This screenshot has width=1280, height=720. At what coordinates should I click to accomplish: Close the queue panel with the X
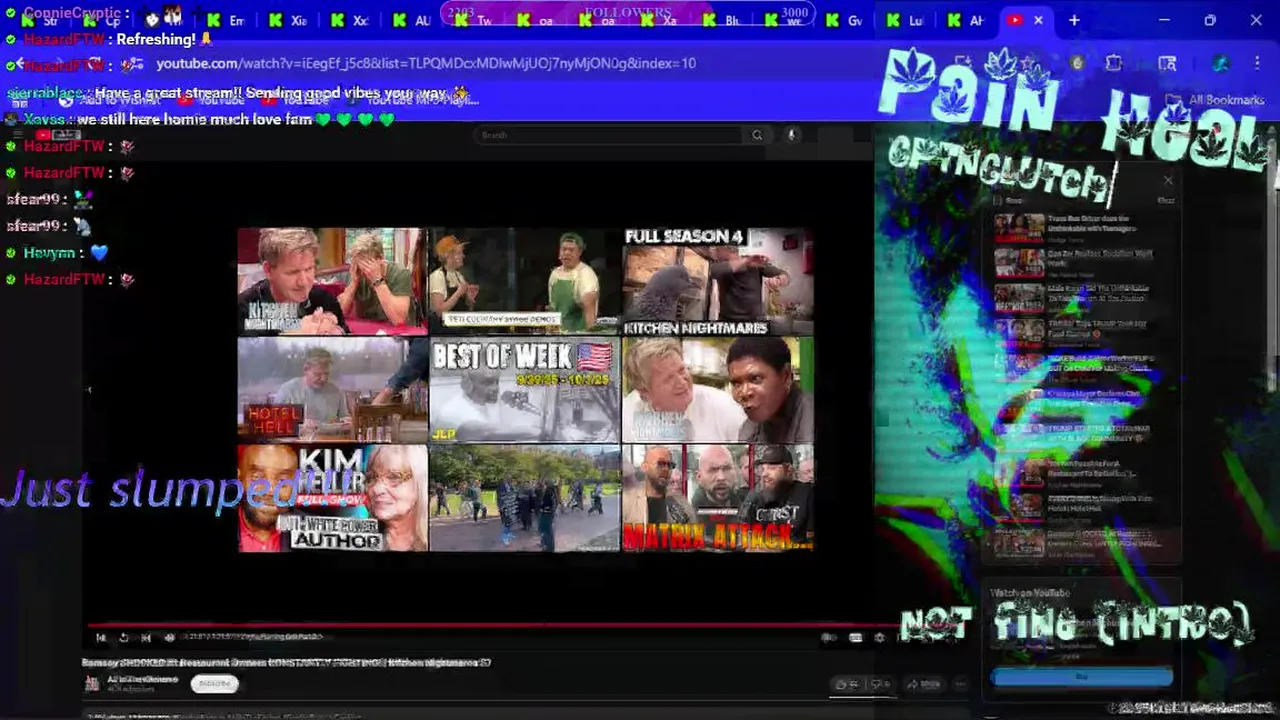(1168, 180)
